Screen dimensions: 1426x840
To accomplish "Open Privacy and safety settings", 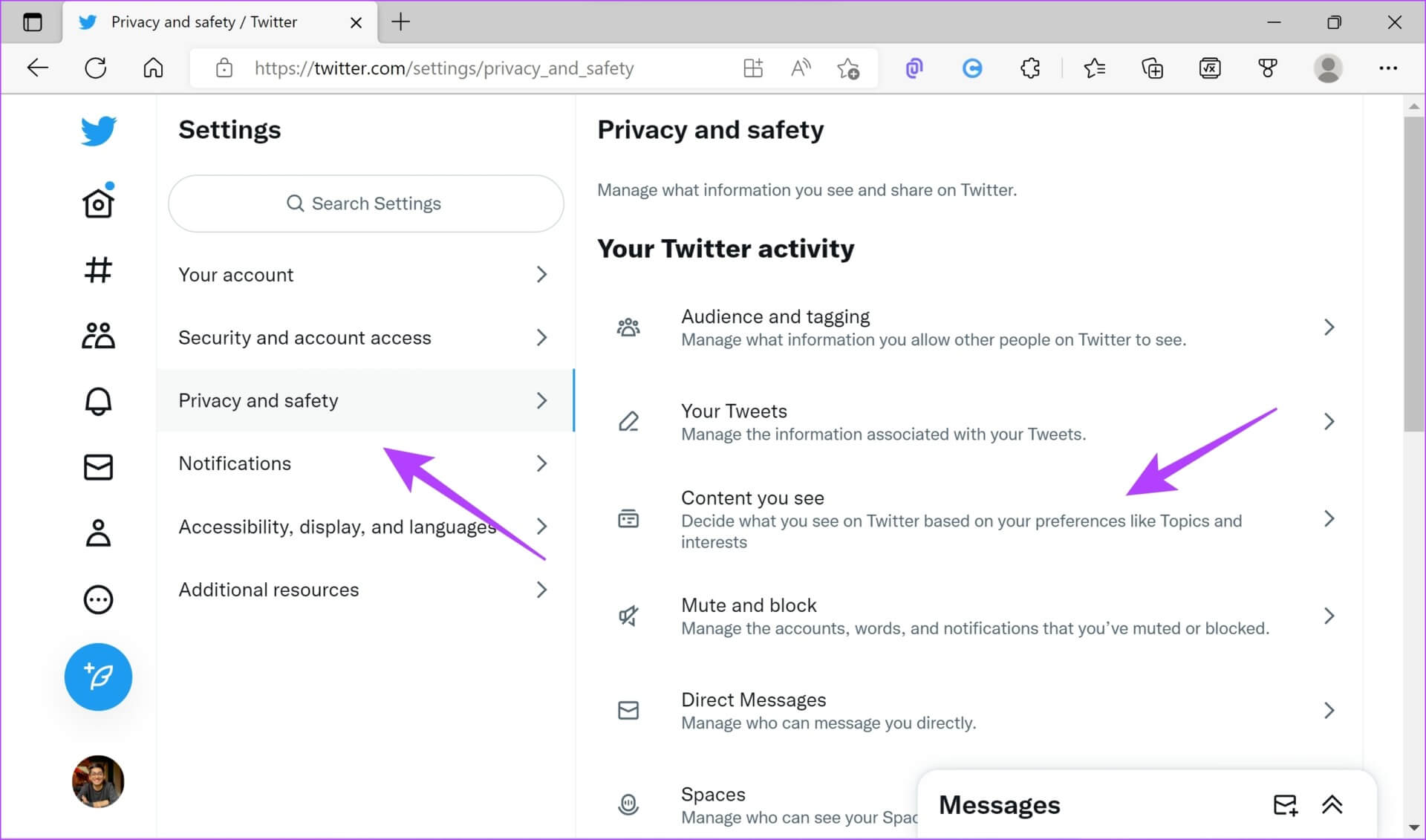I will 258,400.
